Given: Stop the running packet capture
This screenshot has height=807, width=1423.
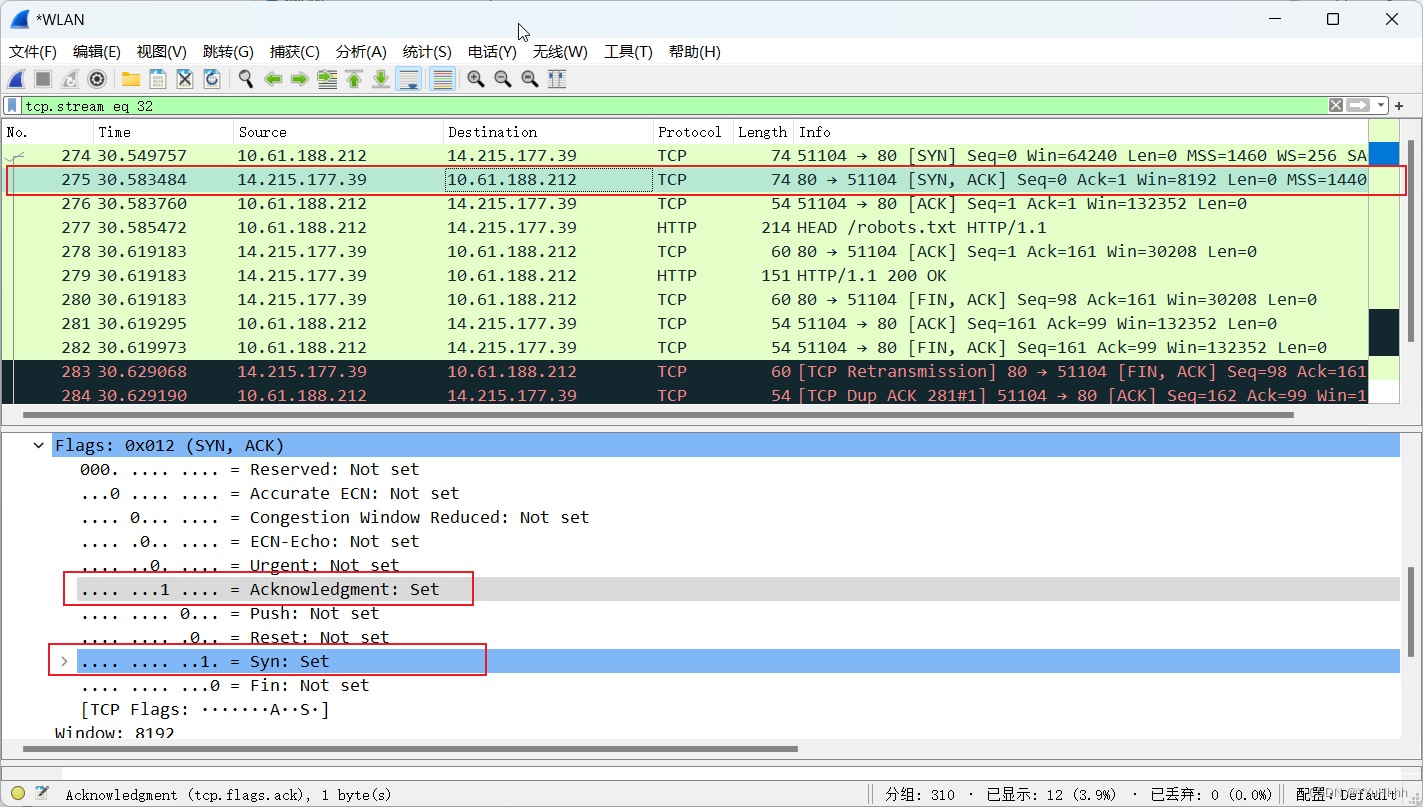Looking at the screenshot, I should point(43,79).
